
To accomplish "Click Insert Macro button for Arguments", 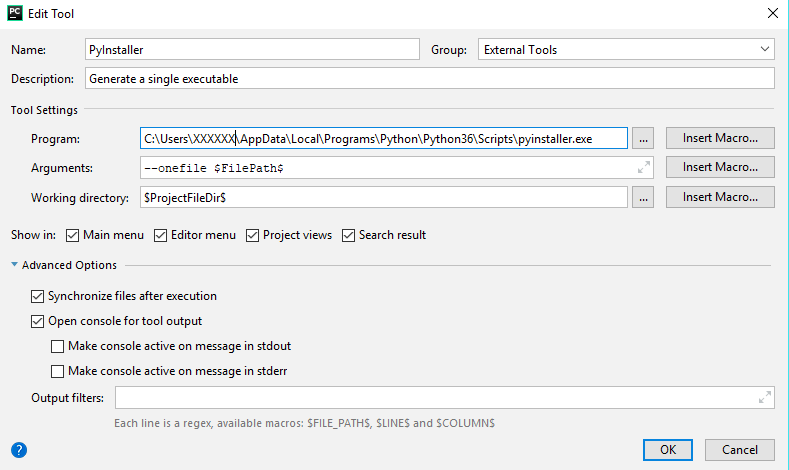I will click(719, 167).
